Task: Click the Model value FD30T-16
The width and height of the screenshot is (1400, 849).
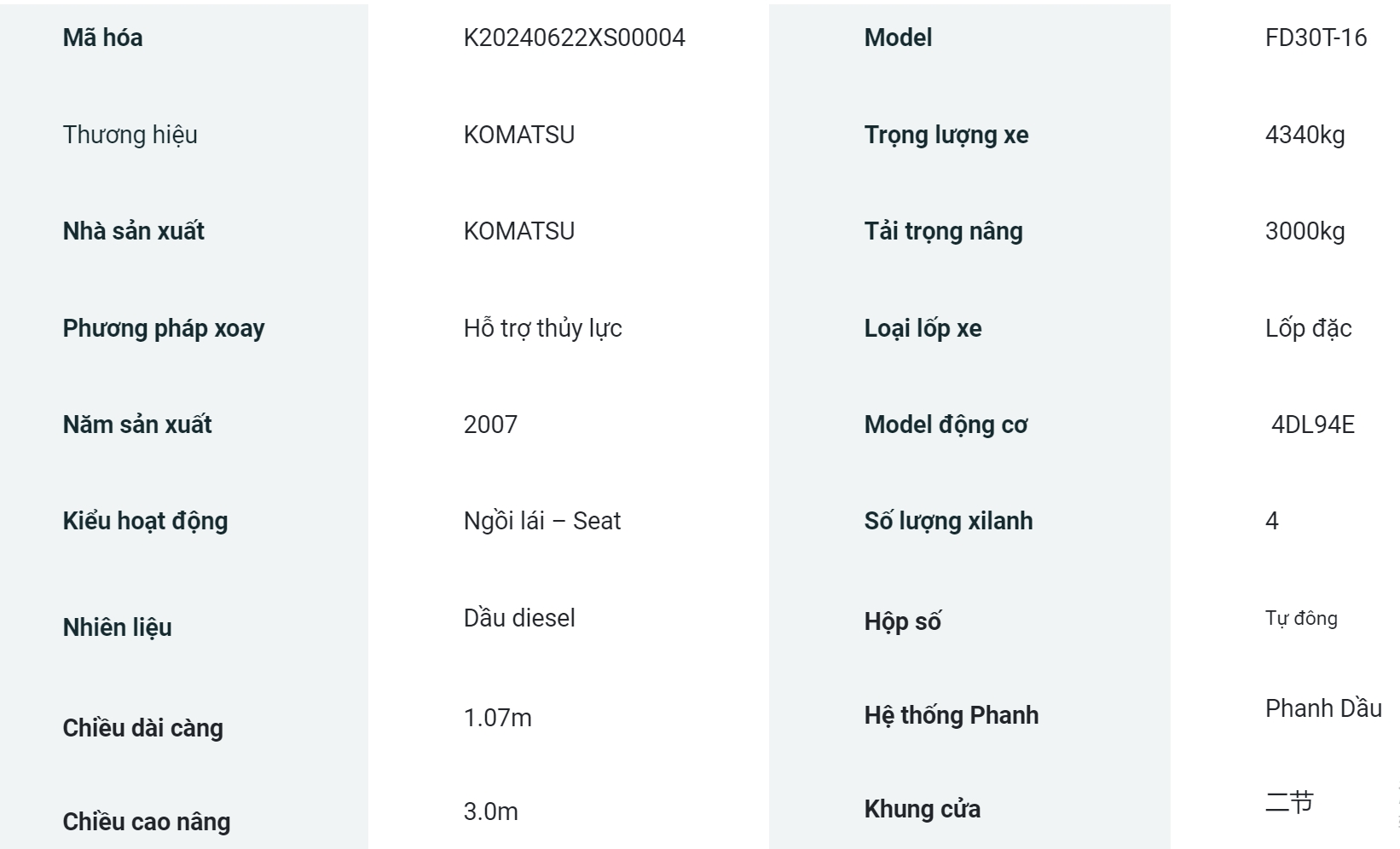Action: coord(1316,38)
